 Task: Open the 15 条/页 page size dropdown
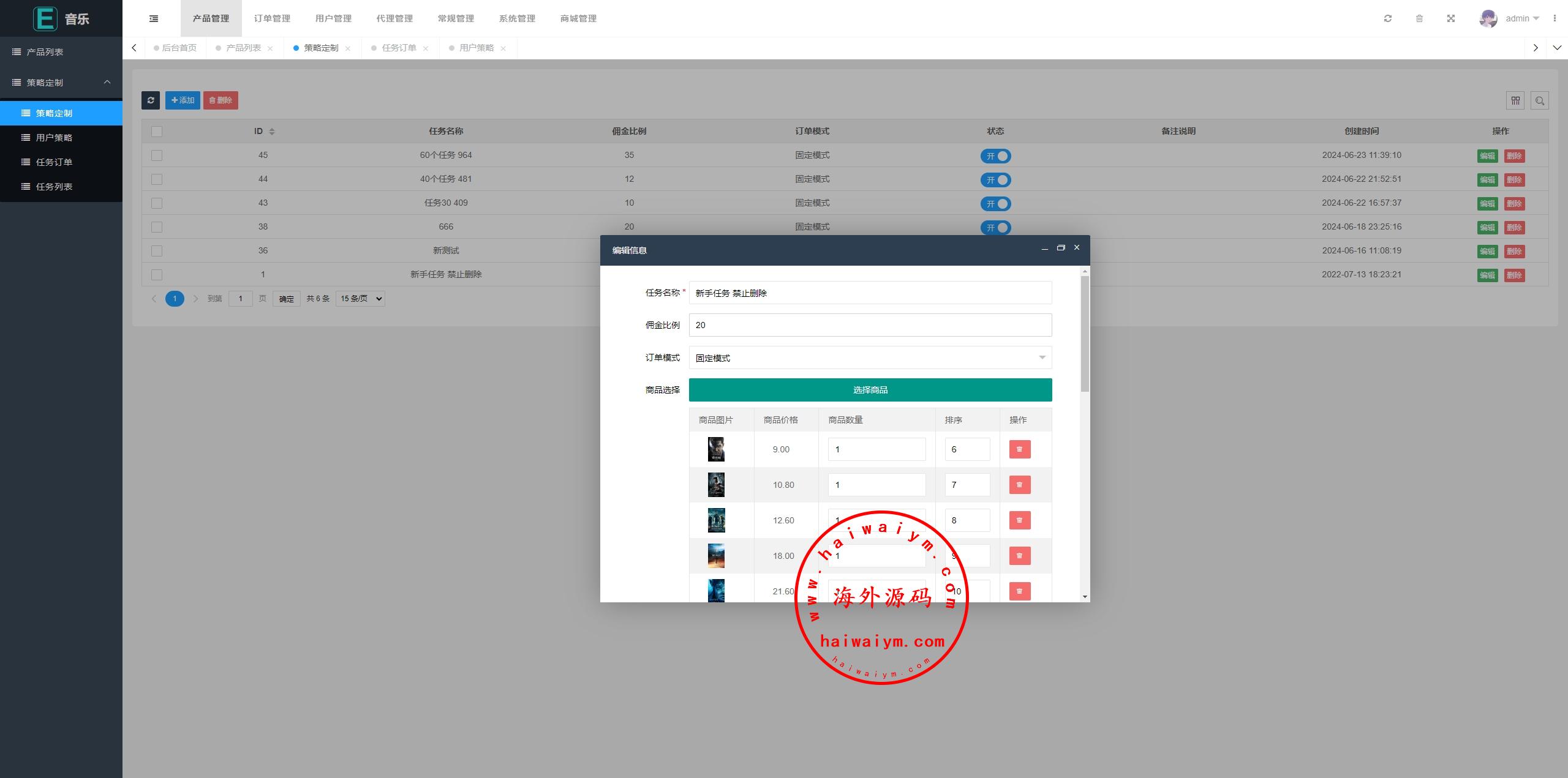(x=360, y=299)
